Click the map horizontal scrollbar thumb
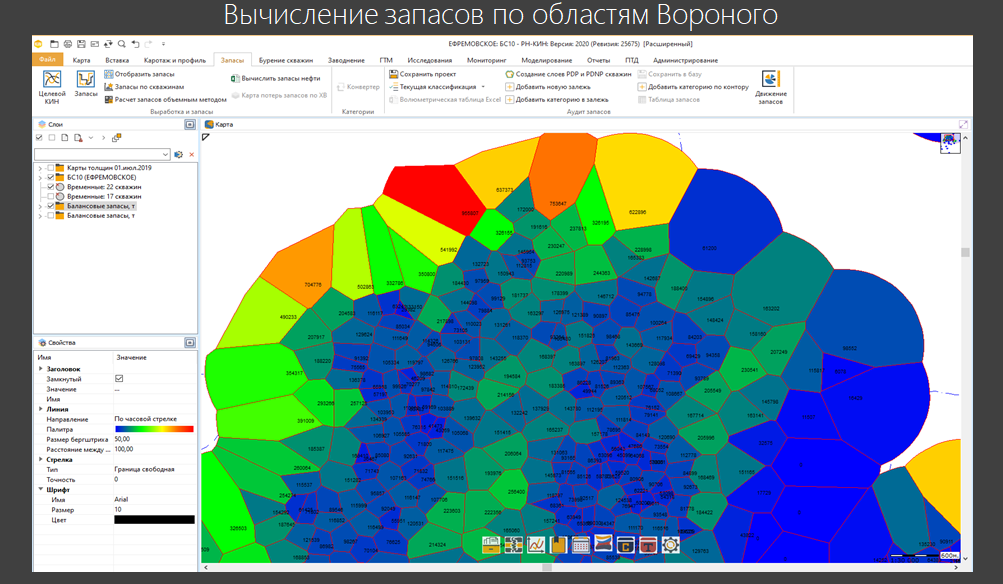The image size is (1003, 584). coord(547,567)
